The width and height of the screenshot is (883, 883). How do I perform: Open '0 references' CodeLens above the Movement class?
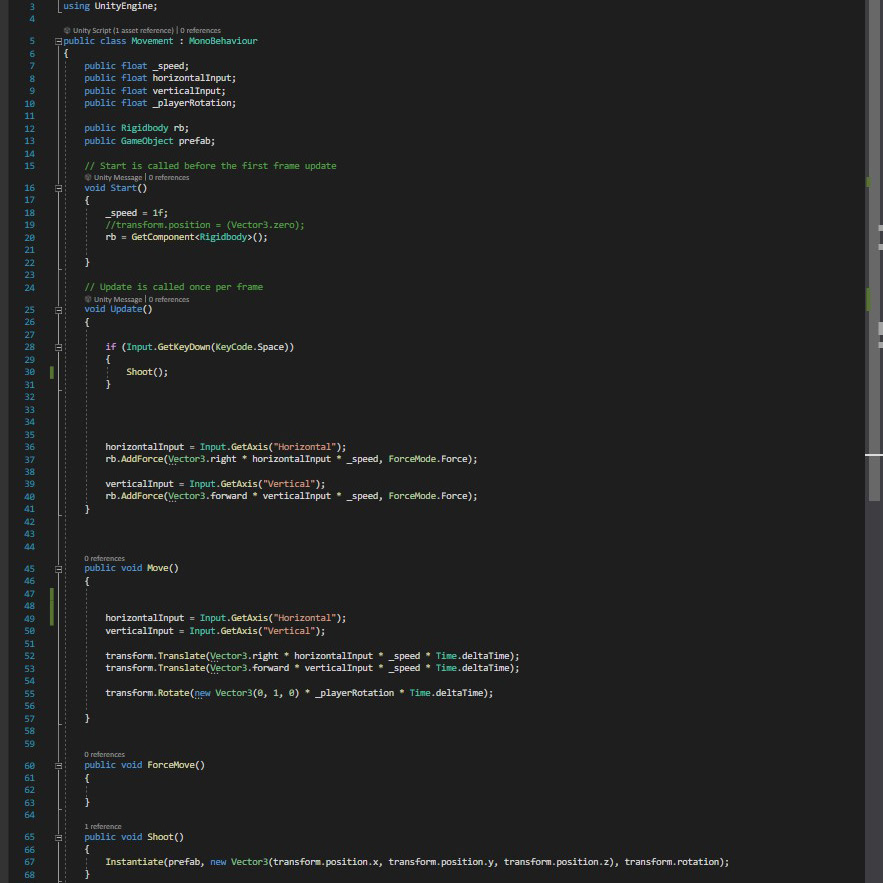[200, 30]
